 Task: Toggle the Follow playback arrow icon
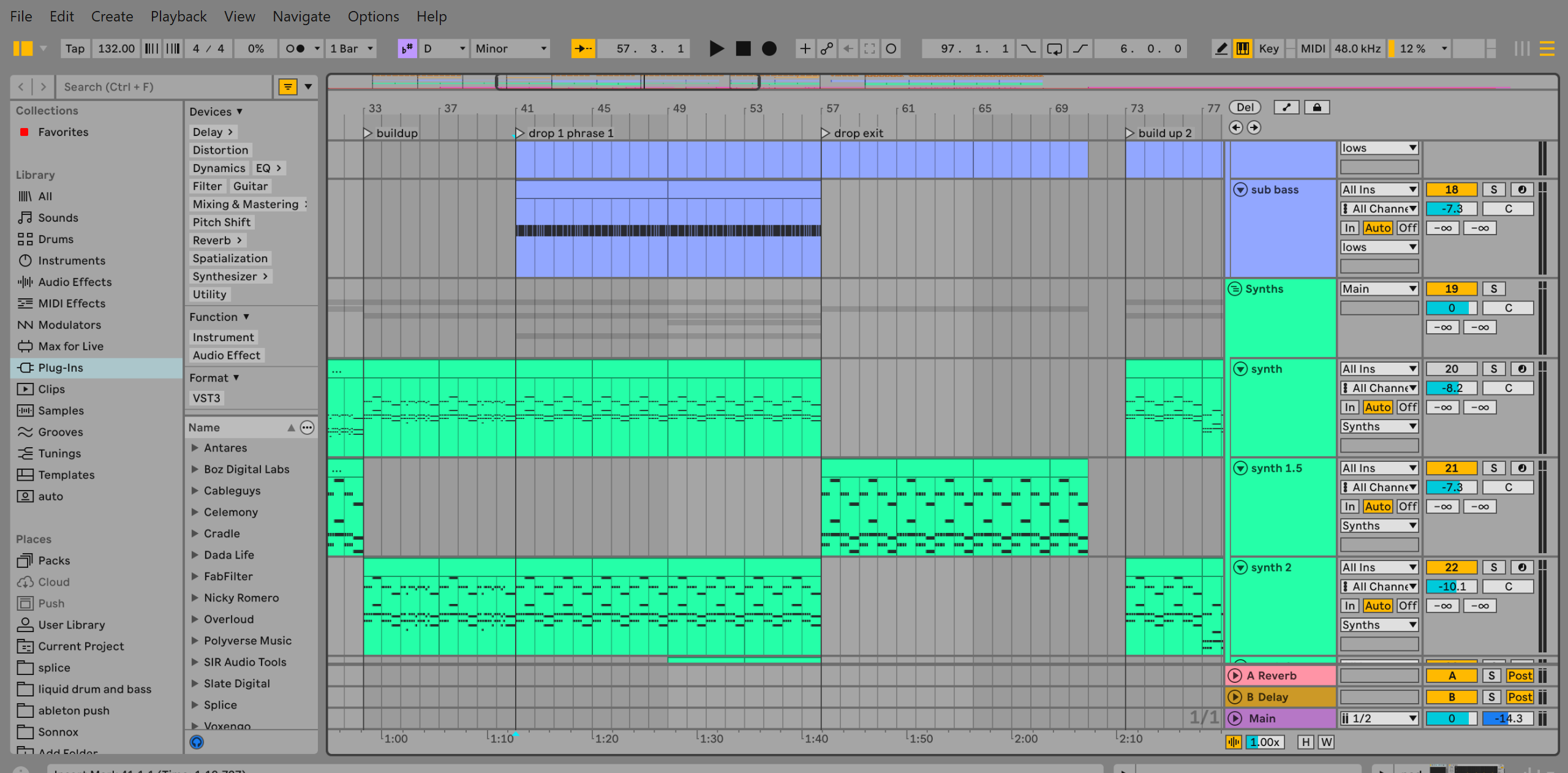(582, 48)
